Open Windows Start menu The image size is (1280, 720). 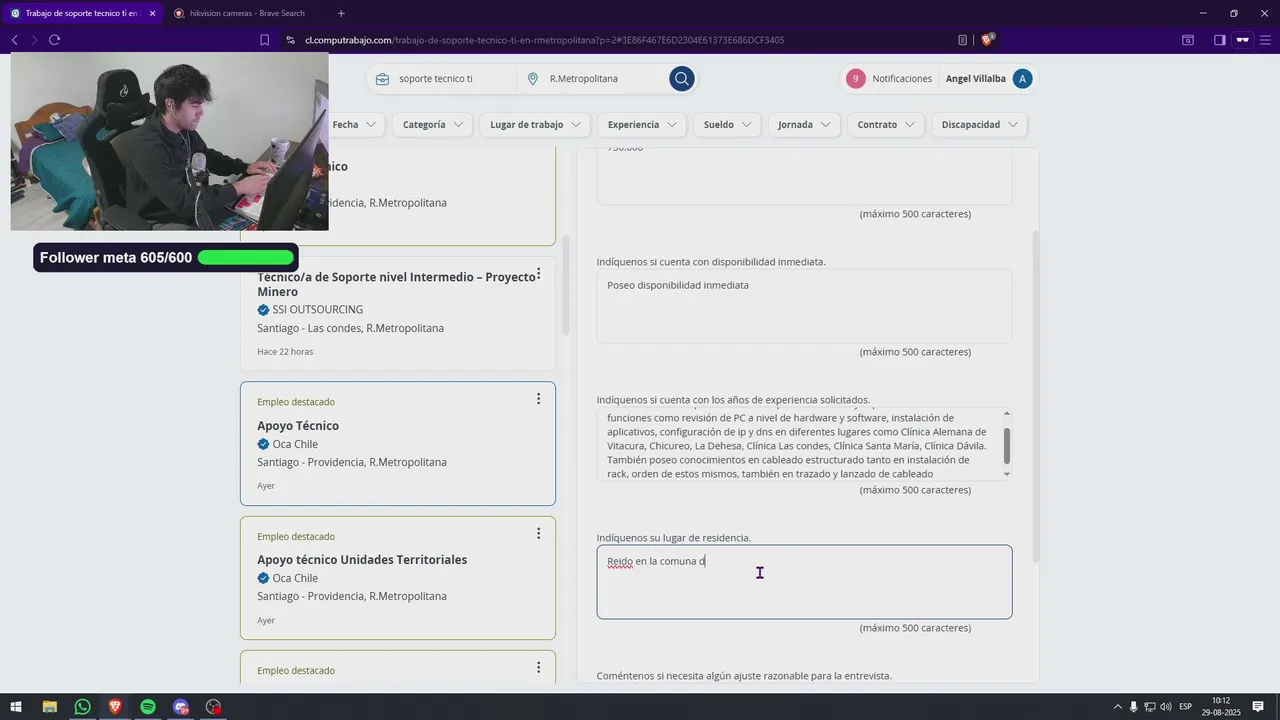tap(16, 707)
